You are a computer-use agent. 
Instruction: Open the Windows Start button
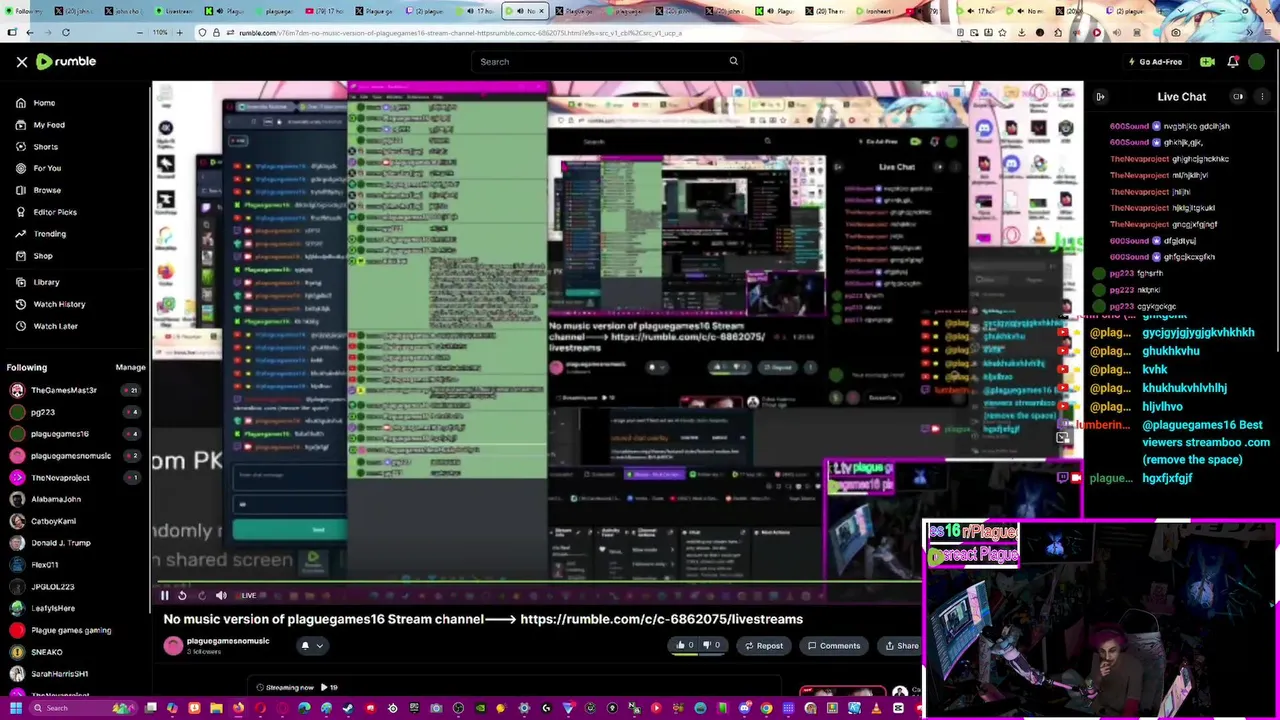[x=15, y=708]
